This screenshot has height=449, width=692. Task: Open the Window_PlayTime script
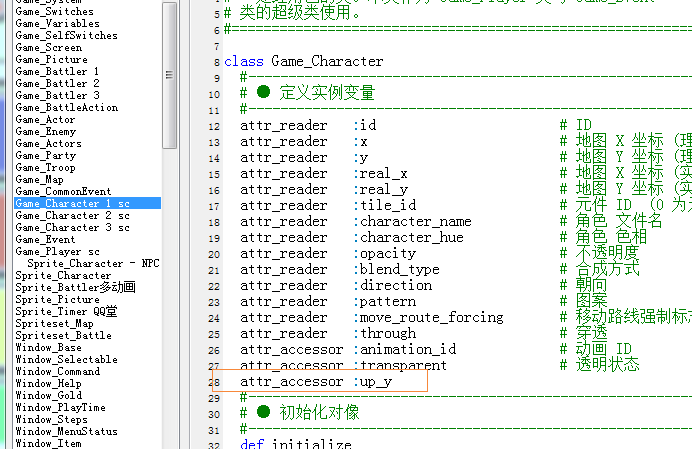[x=60, y=407]
